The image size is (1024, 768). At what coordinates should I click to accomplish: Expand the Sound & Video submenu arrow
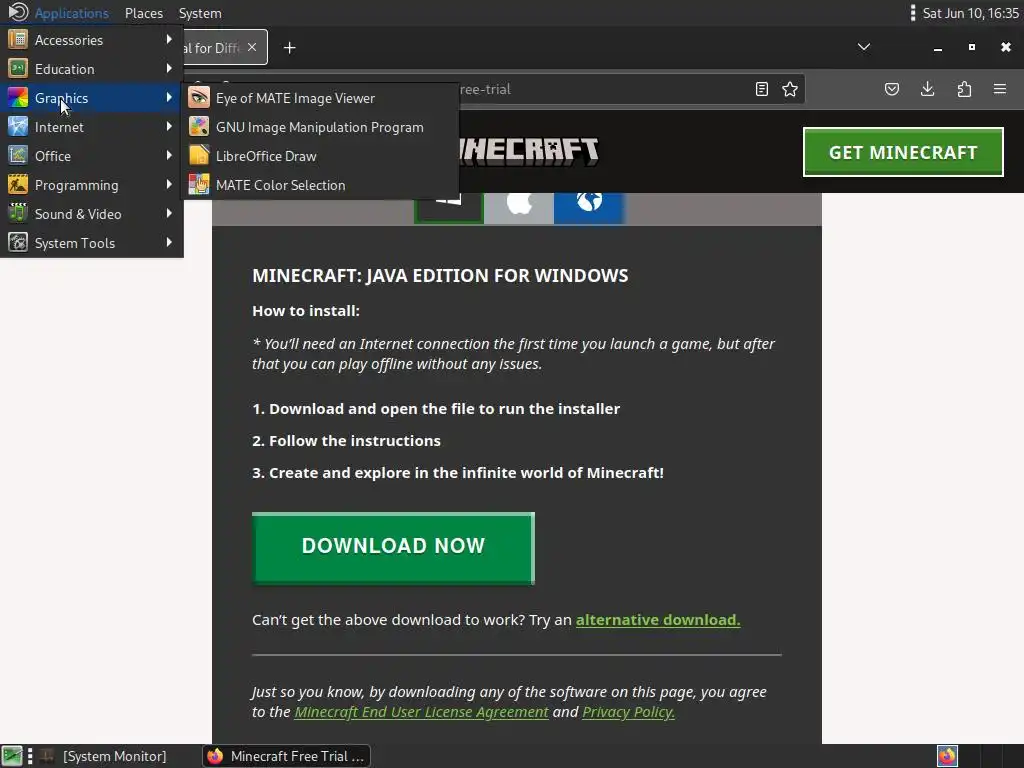click(x=169, y=213)
